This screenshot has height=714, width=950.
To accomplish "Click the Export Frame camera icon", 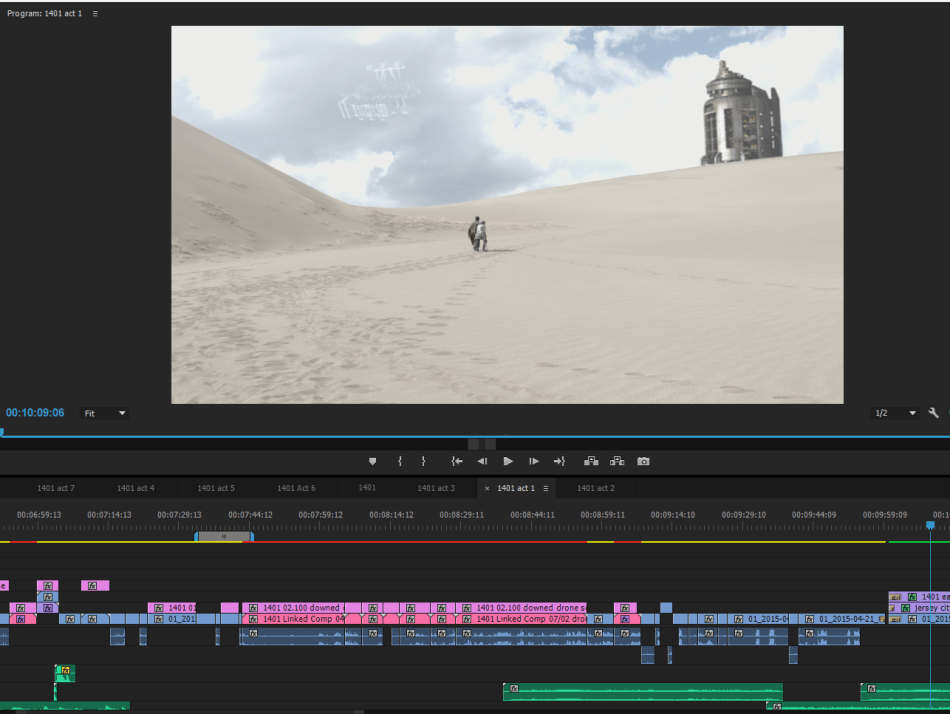I will click(x=643, y=461).
